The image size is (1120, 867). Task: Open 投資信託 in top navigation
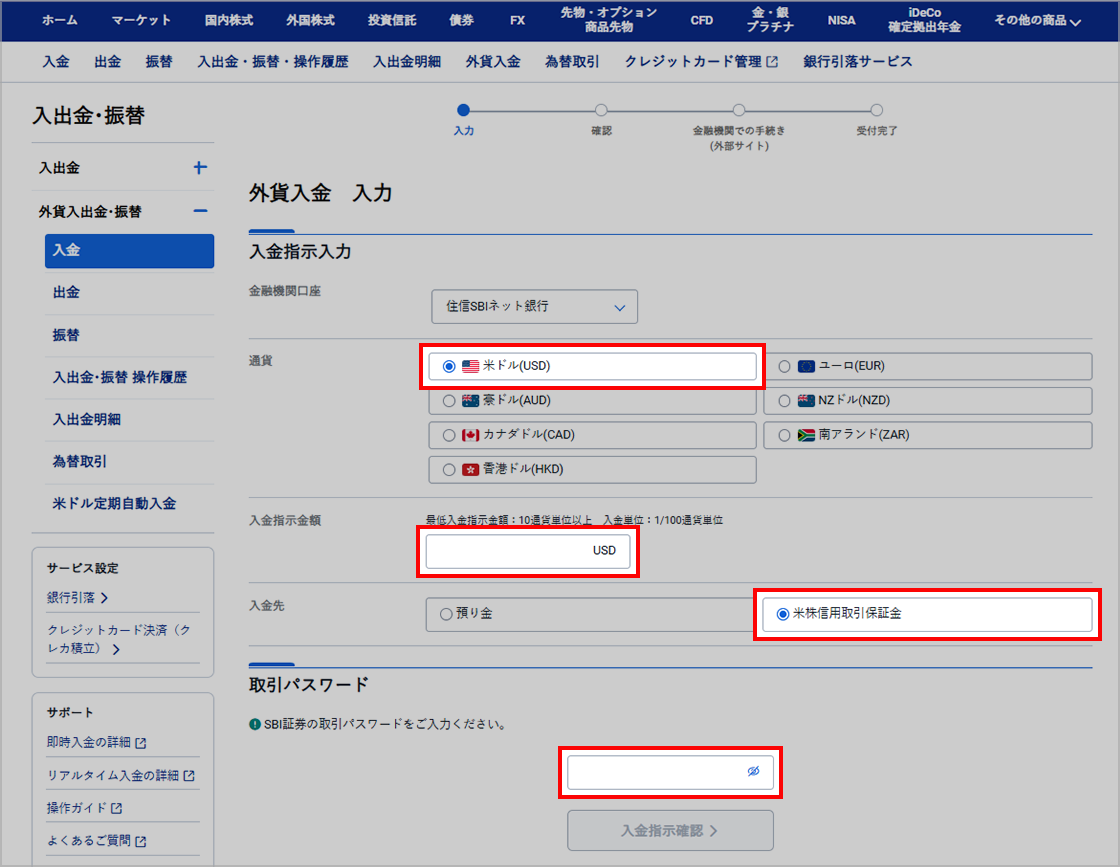click(392, 20)
